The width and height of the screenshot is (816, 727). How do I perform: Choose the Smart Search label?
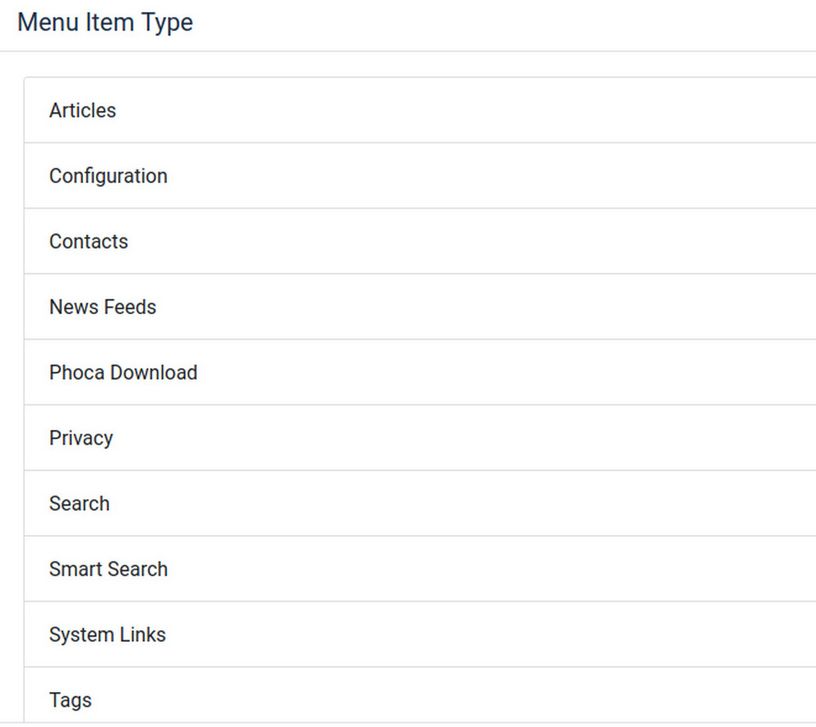tap(108, 569)
